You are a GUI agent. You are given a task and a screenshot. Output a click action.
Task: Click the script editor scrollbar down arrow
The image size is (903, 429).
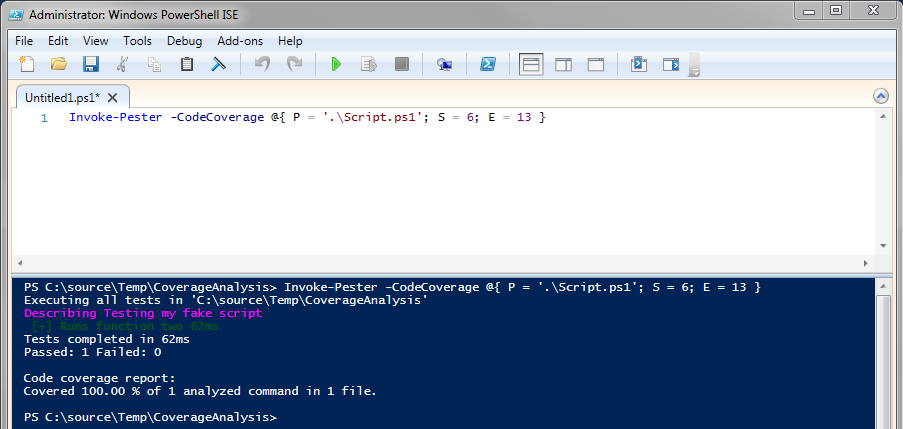point(883,246)
